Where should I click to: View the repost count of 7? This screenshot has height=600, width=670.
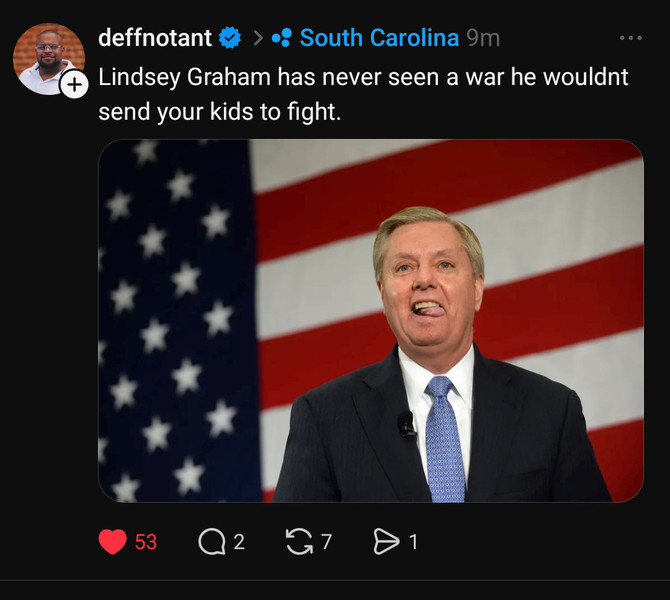click(x=326, y=542)
